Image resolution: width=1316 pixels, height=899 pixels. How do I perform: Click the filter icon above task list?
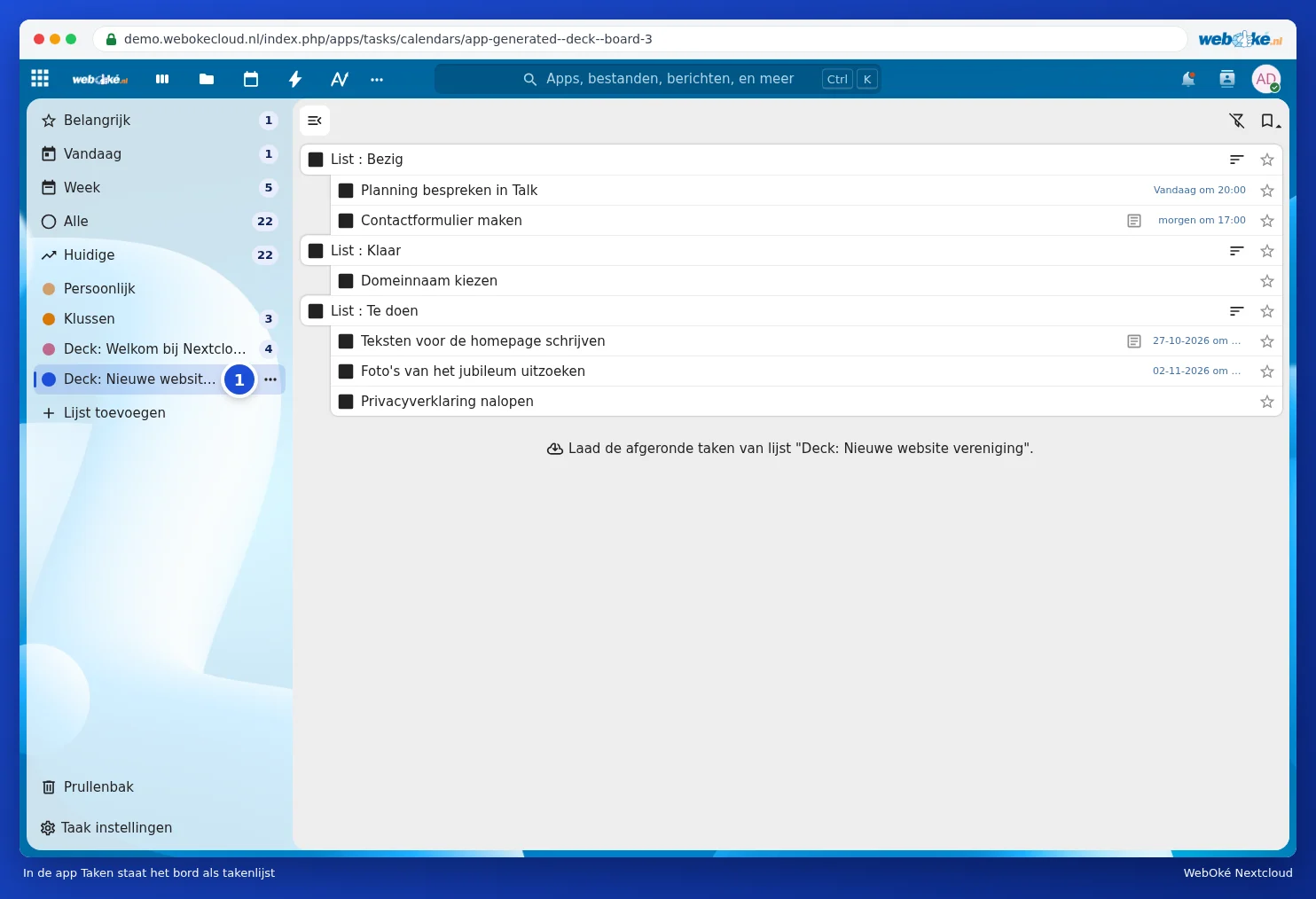(x=1237, y=121)
